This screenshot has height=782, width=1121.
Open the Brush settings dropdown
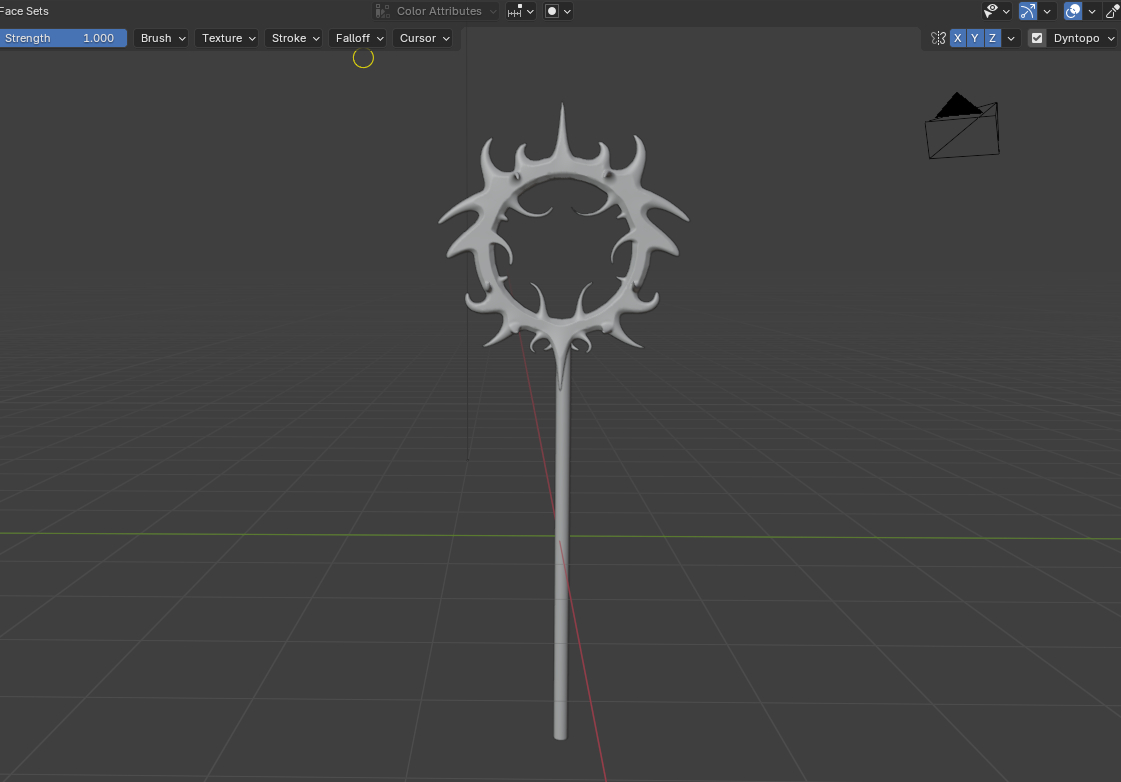(162, 38)
